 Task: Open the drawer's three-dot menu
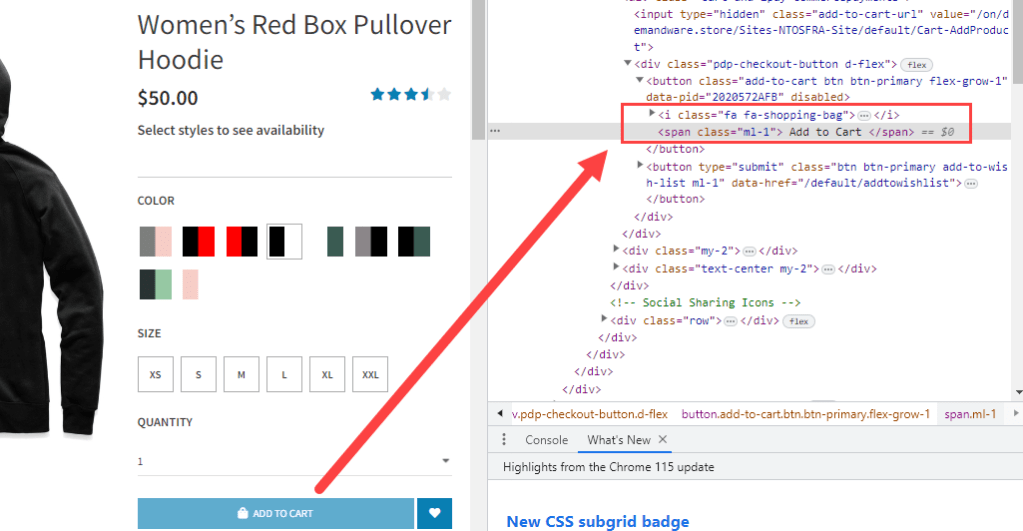505,440
